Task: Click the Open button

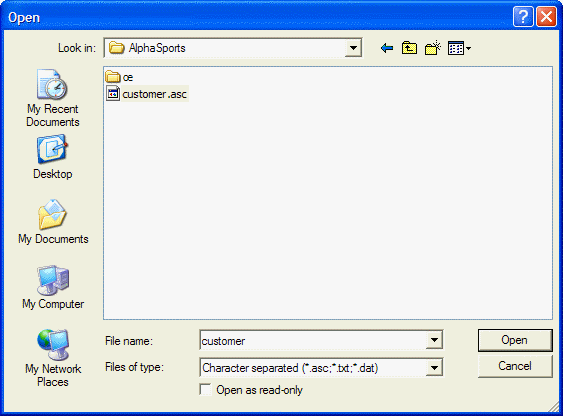Action: pyautogui.click(x=515, y=340)
